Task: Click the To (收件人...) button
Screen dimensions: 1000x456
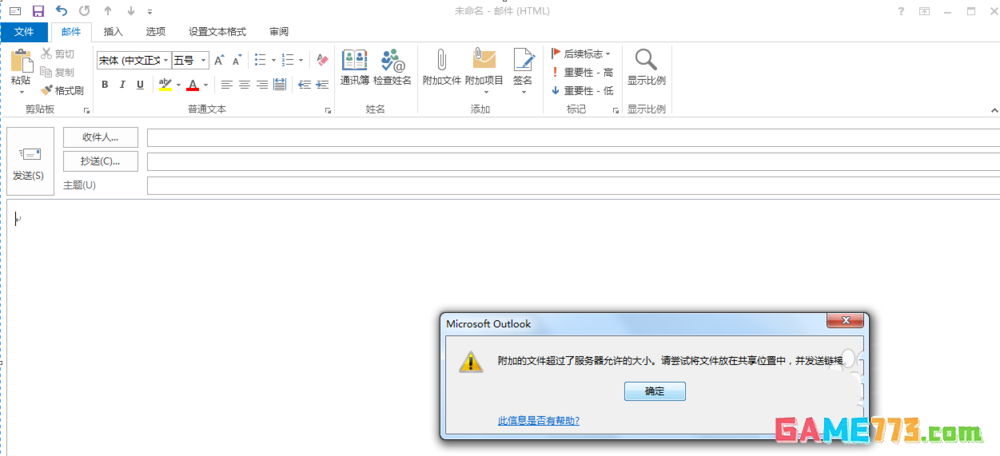Action: 101,138
